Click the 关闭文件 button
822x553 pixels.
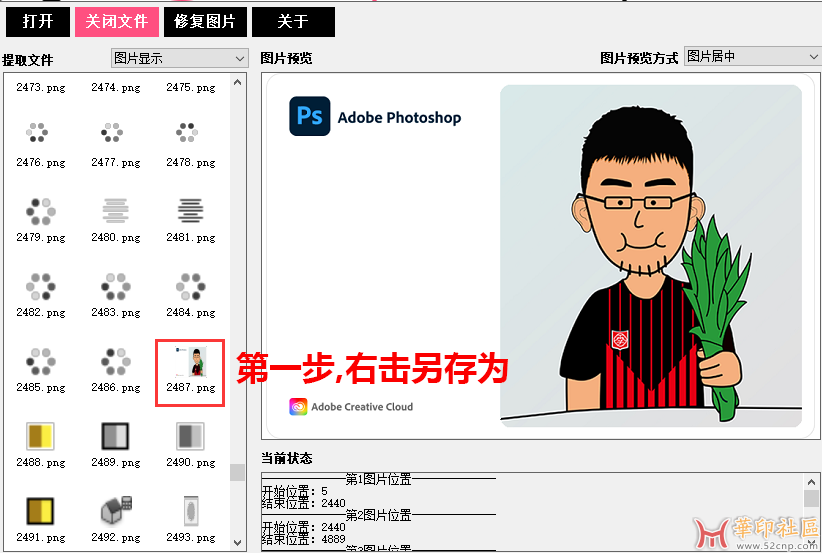(x=117, y=21)
